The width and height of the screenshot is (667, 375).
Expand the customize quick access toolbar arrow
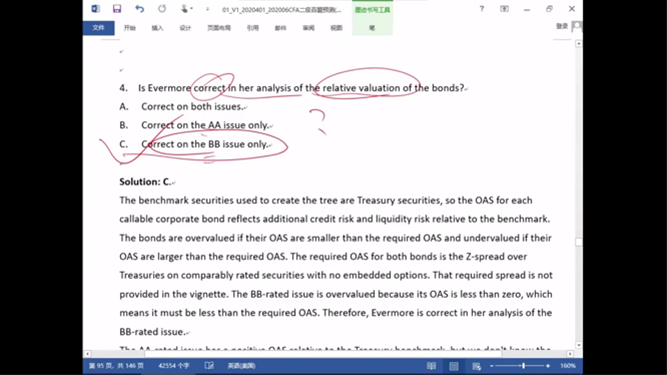coord(208,9)
